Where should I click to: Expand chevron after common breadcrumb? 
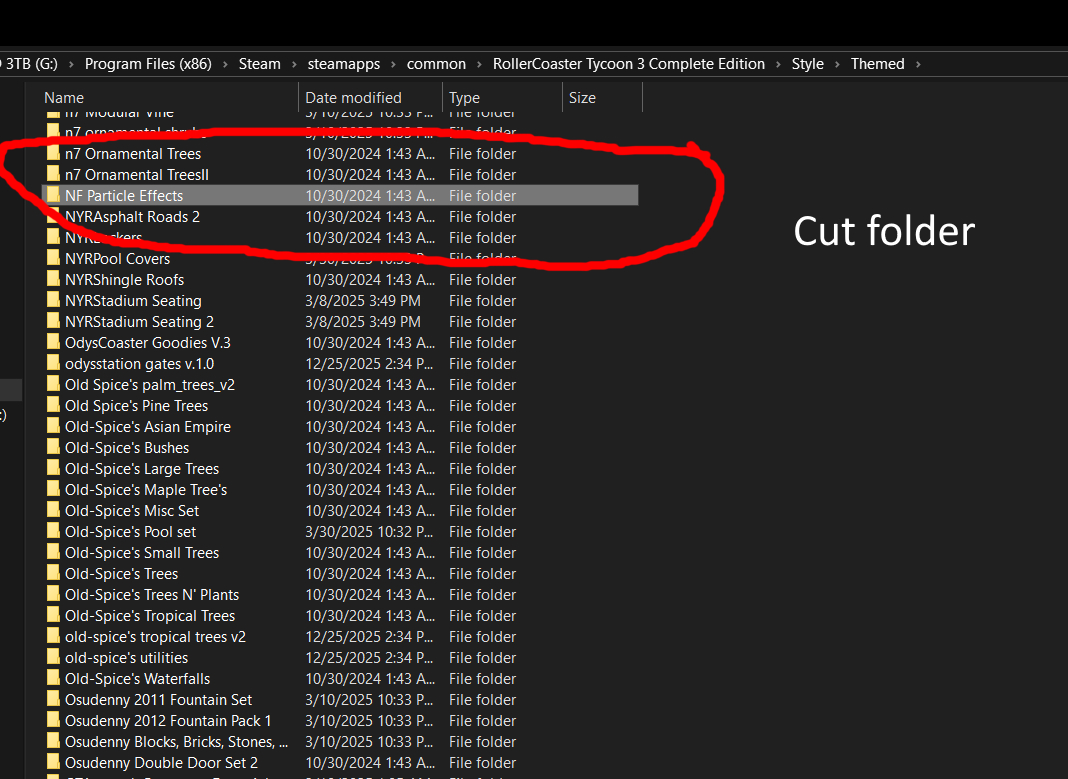click(x=479, y=64)
